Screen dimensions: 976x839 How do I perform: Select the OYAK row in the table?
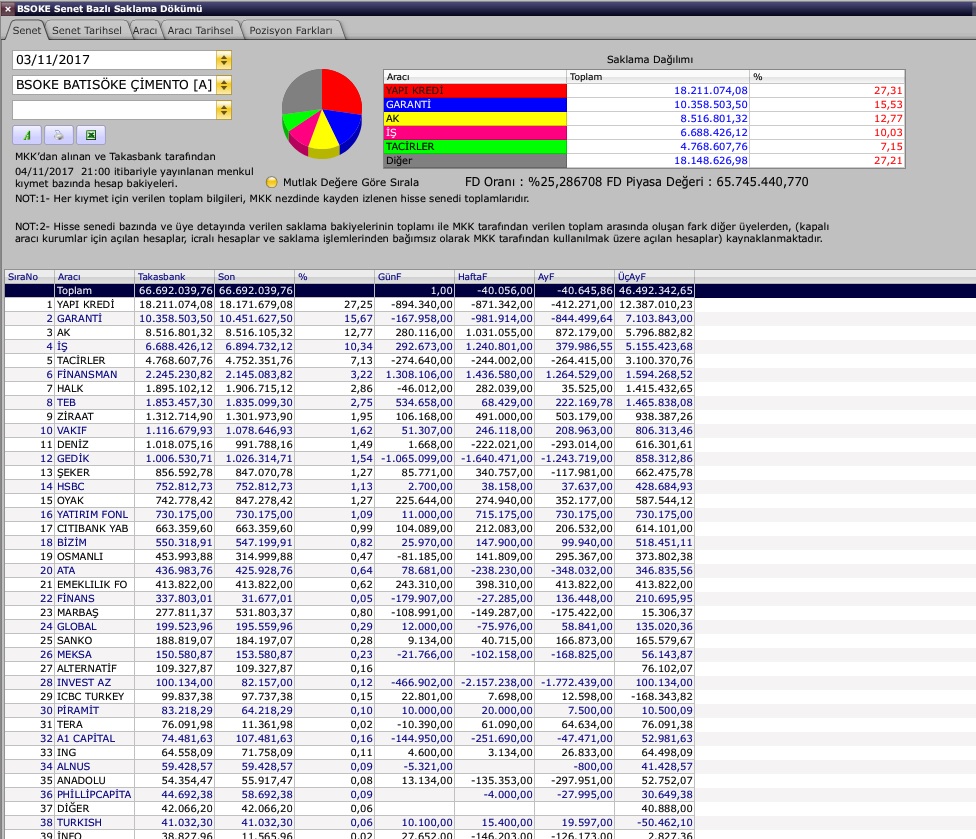click(x=349, y=500)
